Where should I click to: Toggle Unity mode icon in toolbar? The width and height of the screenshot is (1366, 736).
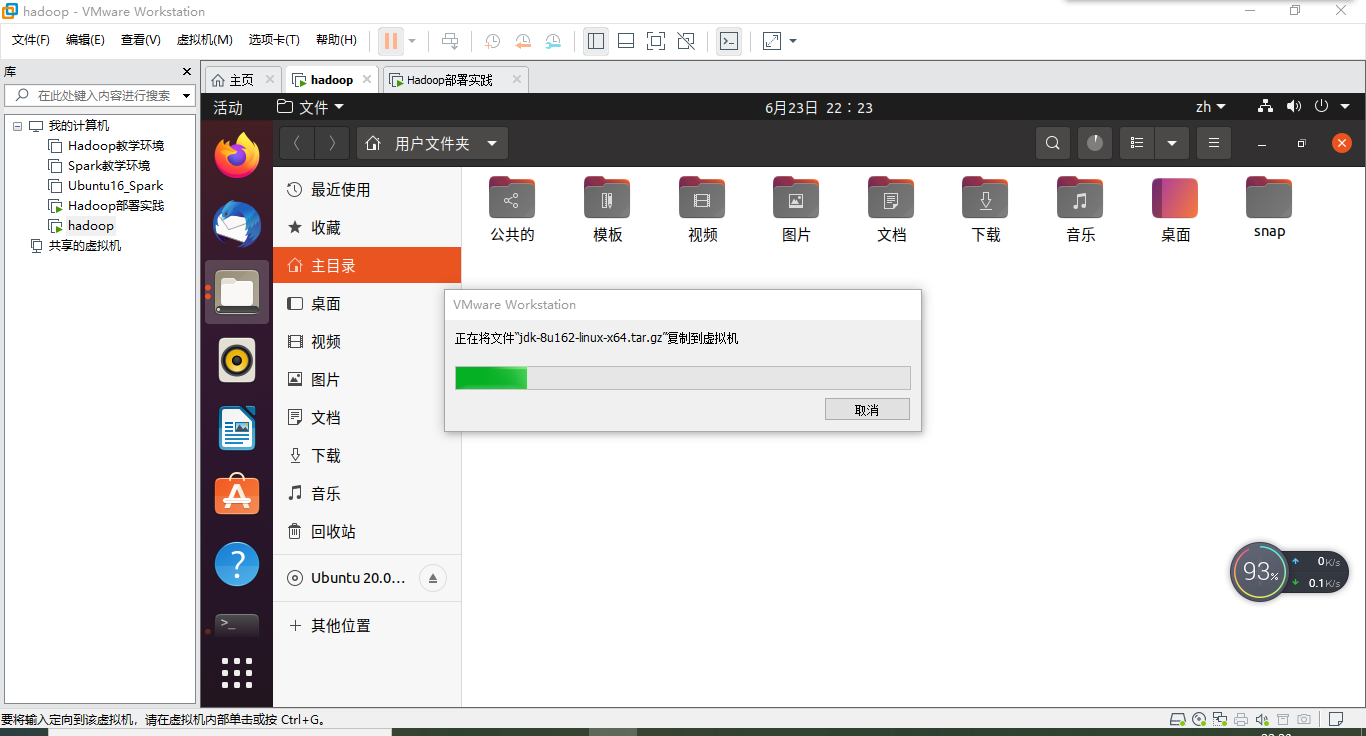pyautogui.click(x=686, y=41)
